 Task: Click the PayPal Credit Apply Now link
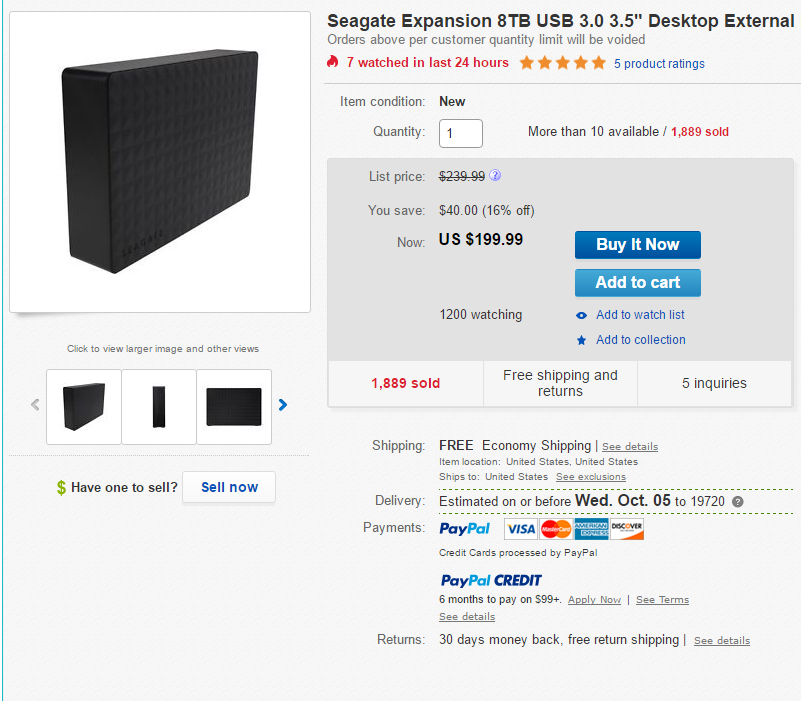(x=594, y=600)
